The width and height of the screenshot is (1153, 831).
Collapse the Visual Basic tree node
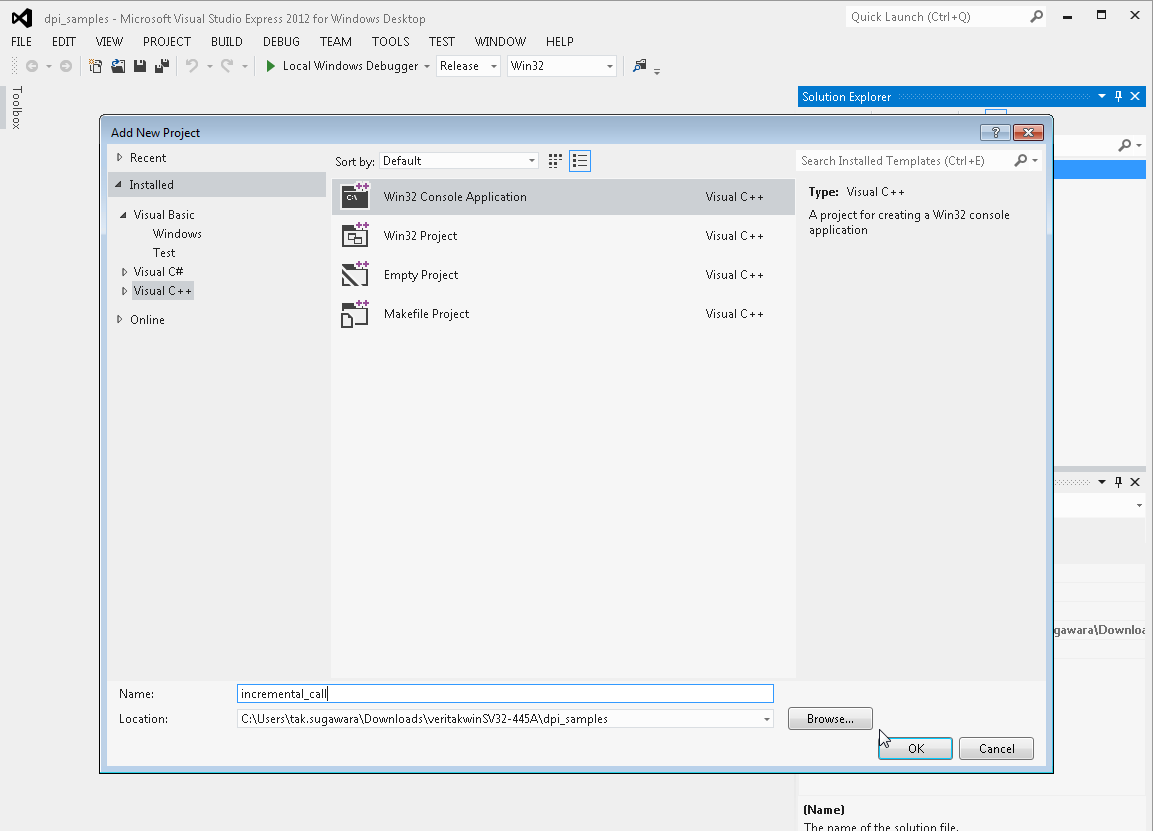[123, 215]
